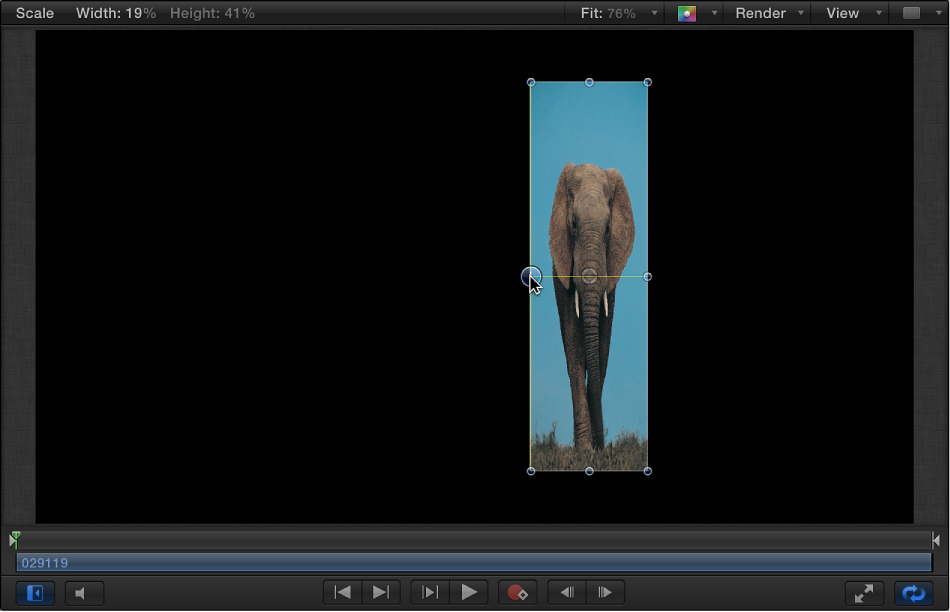Click the play from current frame icon
This screenshot has width=950, height=612.
click(429, 592)
